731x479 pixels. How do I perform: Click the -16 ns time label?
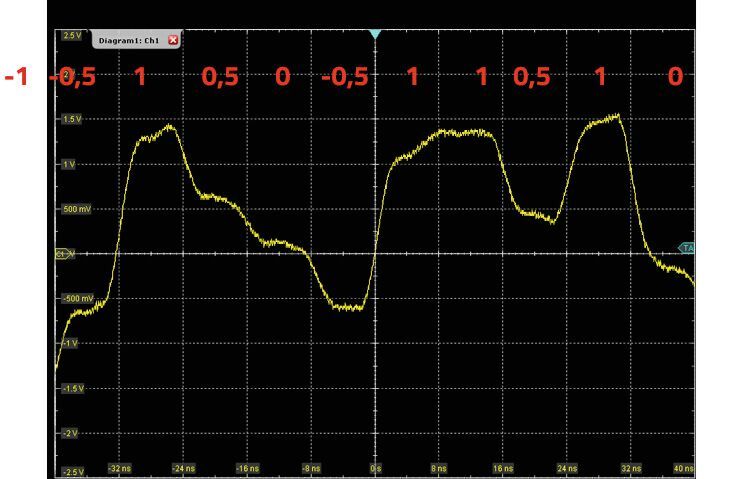(248, 468)
